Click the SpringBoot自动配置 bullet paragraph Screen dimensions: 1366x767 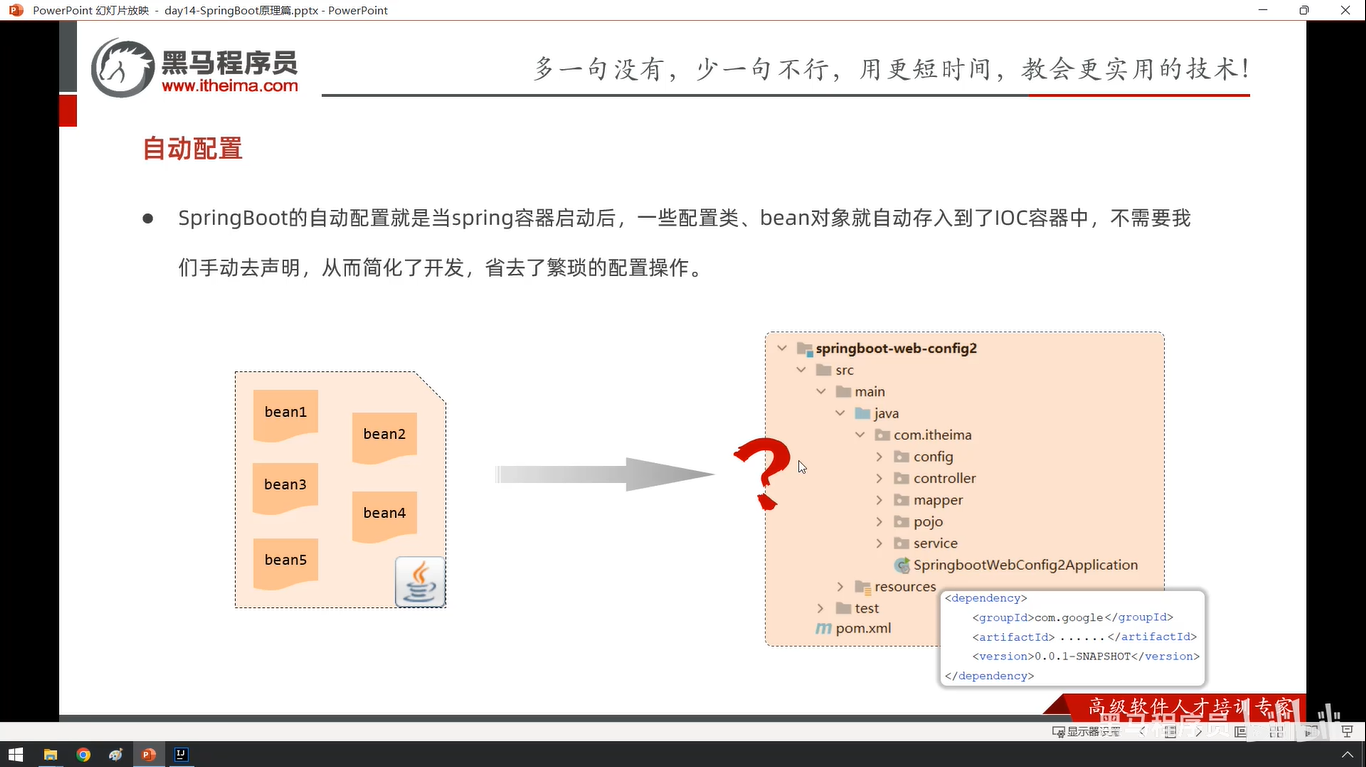pyautogui.click(x=684, y=243)
